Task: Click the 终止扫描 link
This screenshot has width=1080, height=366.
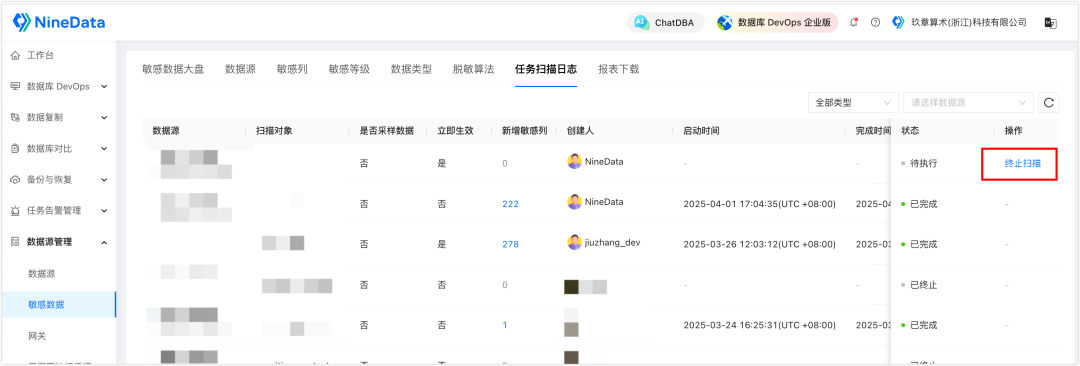Action: (x=1022, y=163)
